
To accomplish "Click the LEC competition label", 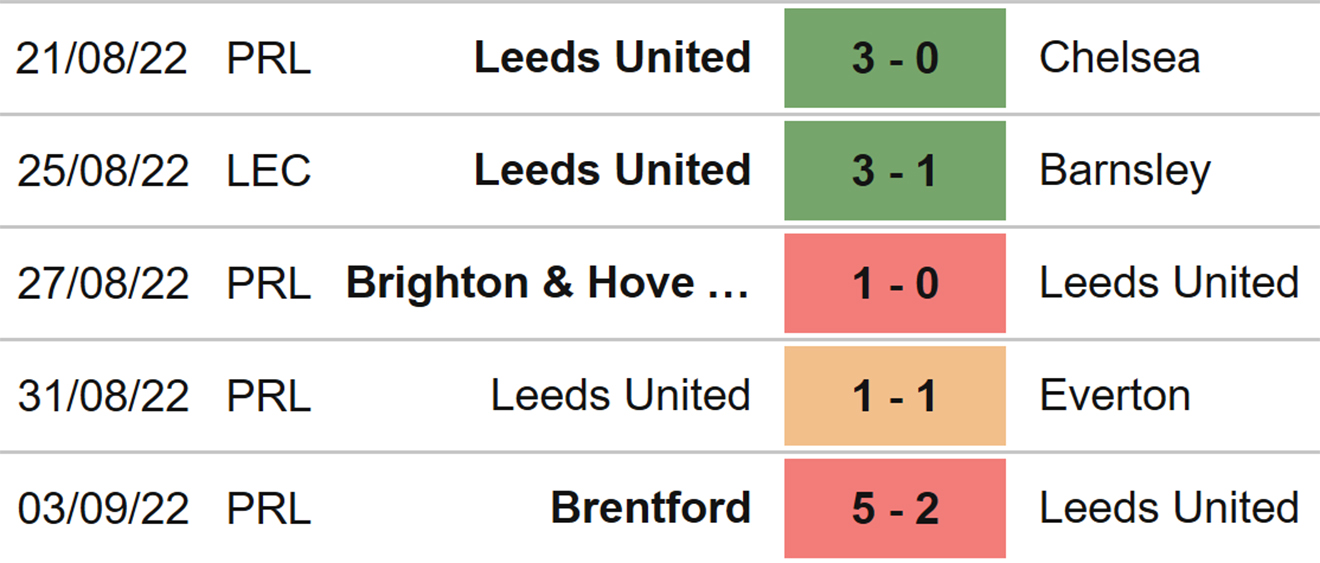I will (268, 171).
